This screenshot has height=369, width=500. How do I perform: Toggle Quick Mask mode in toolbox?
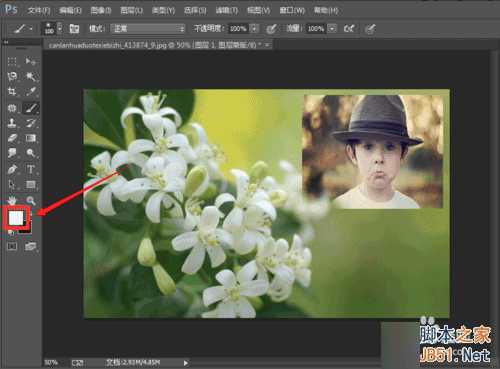tap(12, 247)
